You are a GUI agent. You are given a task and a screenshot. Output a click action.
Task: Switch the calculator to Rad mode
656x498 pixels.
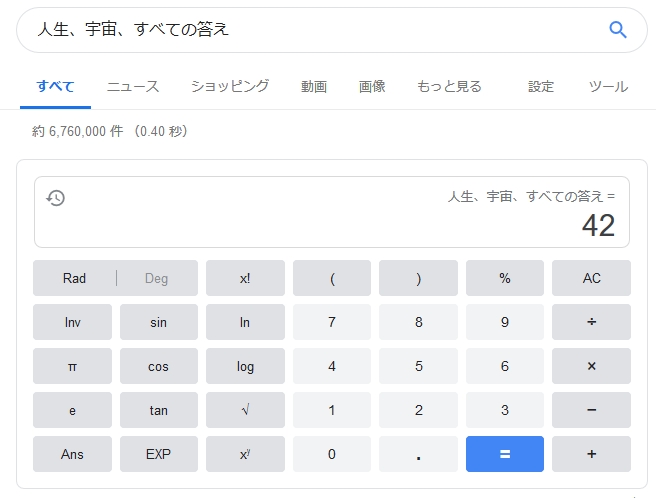[x=74, y=278]
